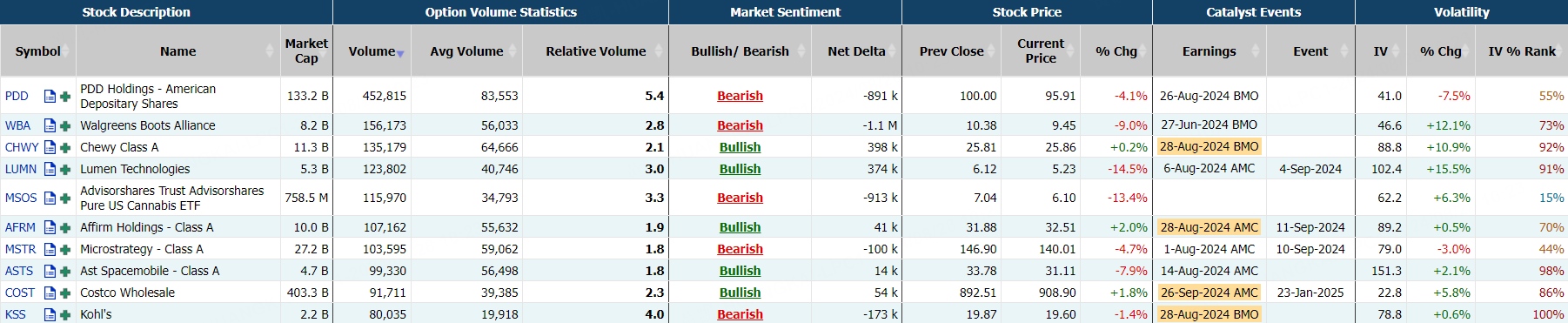Viewport: 1568px width, 323px height.
Task: Sort by the Event column header
Action: pyautogui.click(x=1310, y=51)
